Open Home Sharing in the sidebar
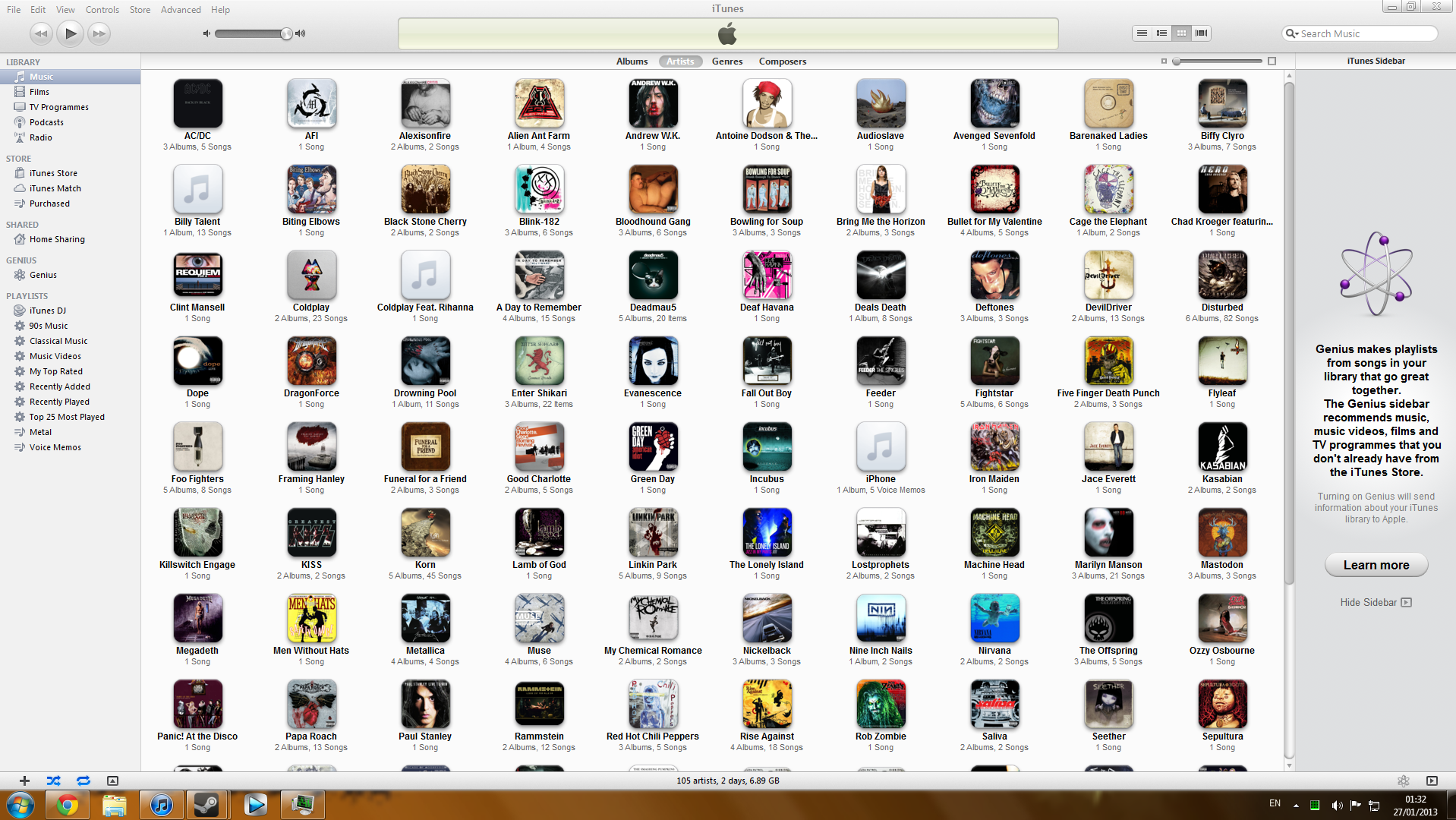This screenshot has height=820, width=1456. pyautogui.click(x=70, y=239)
